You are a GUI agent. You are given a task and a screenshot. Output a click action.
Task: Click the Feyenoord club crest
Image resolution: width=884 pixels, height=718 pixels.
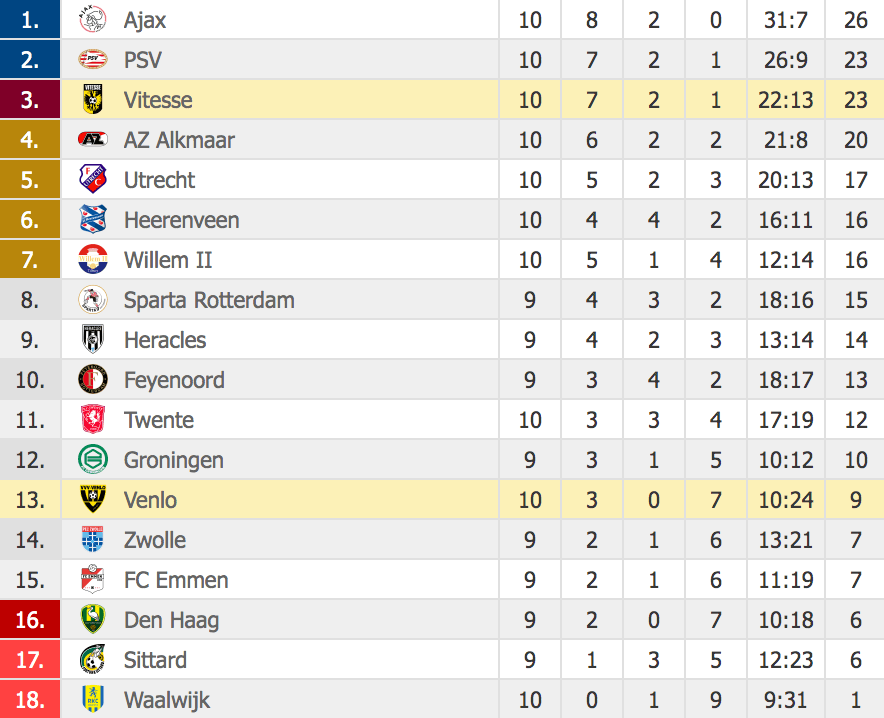(x=92, y=380)
